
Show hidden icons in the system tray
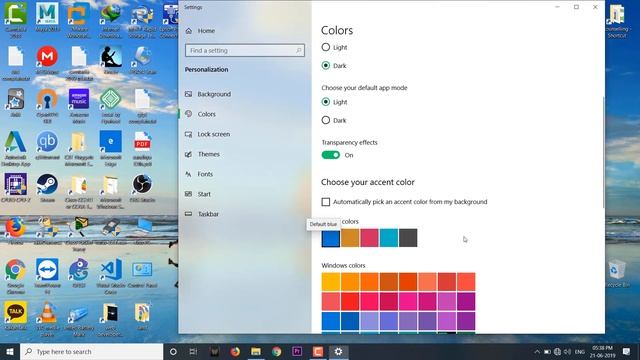[x=537, y=351]
